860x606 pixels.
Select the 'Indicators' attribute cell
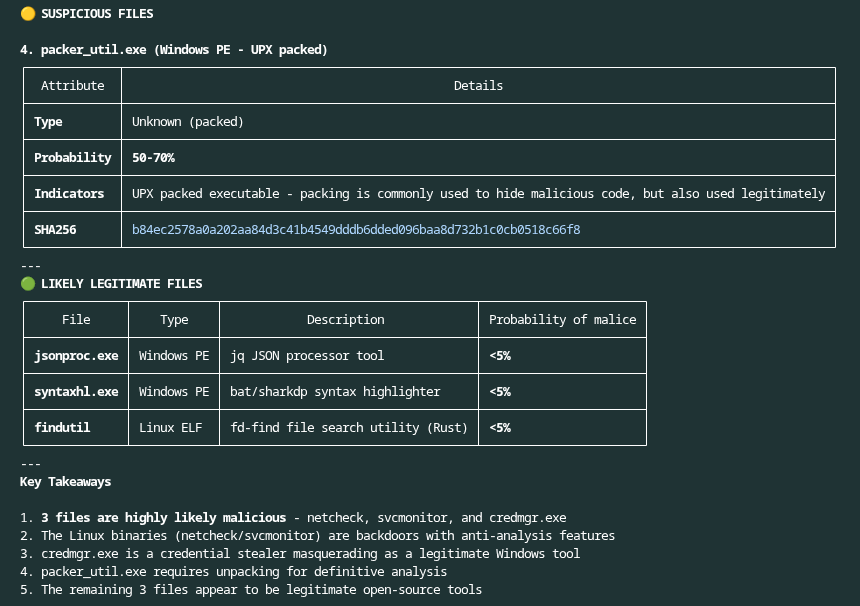pyautogui.click(x=72, y=194)
